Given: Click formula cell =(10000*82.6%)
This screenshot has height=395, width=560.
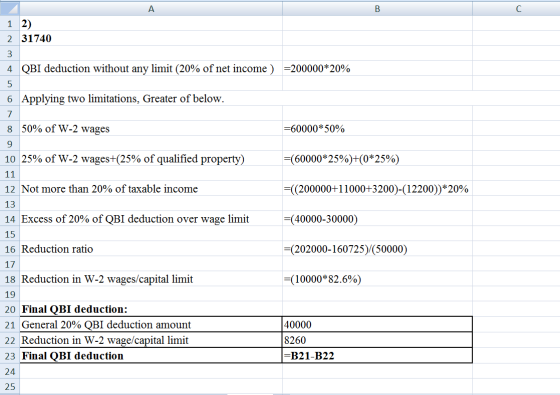Looking at the screenshot, I should [377, 279].
